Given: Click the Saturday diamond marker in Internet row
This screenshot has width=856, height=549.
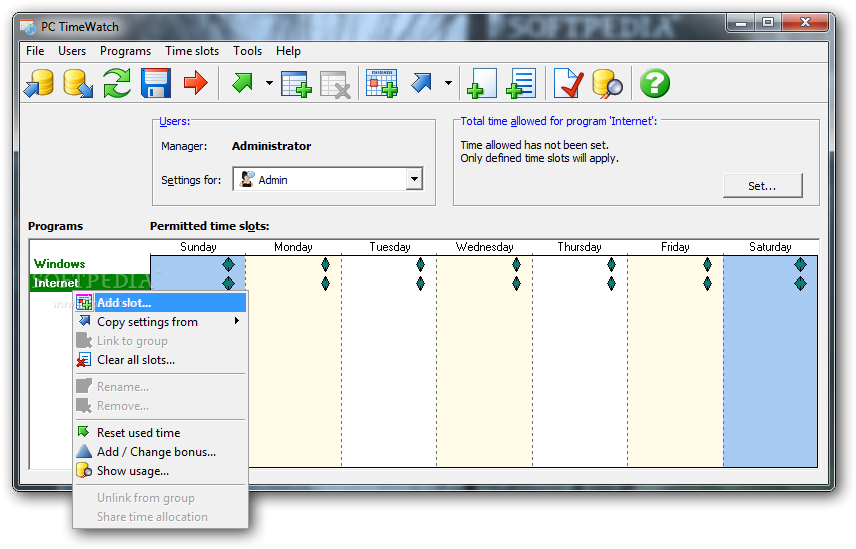Looking at the screenshot, I should tap(800, 284).
